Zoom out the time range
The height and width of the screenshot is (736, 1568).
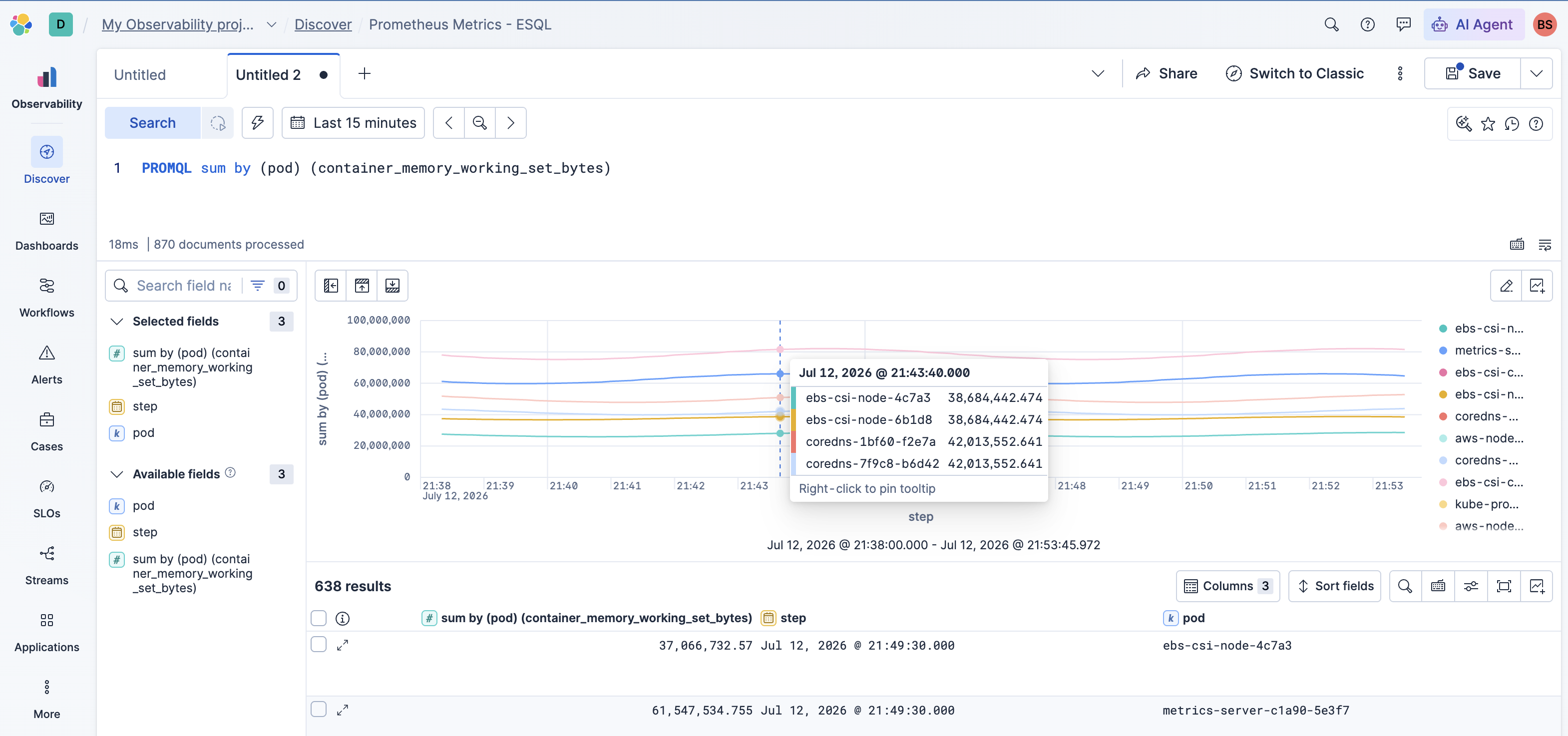point(480,123)
